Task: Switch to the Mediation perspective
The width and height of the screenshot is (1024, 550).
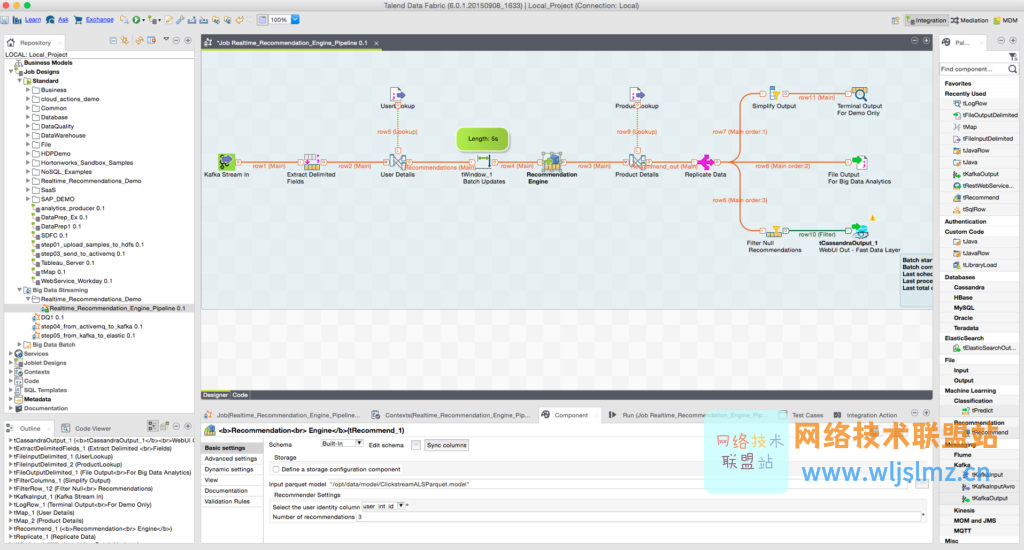Action: point(970,20)
